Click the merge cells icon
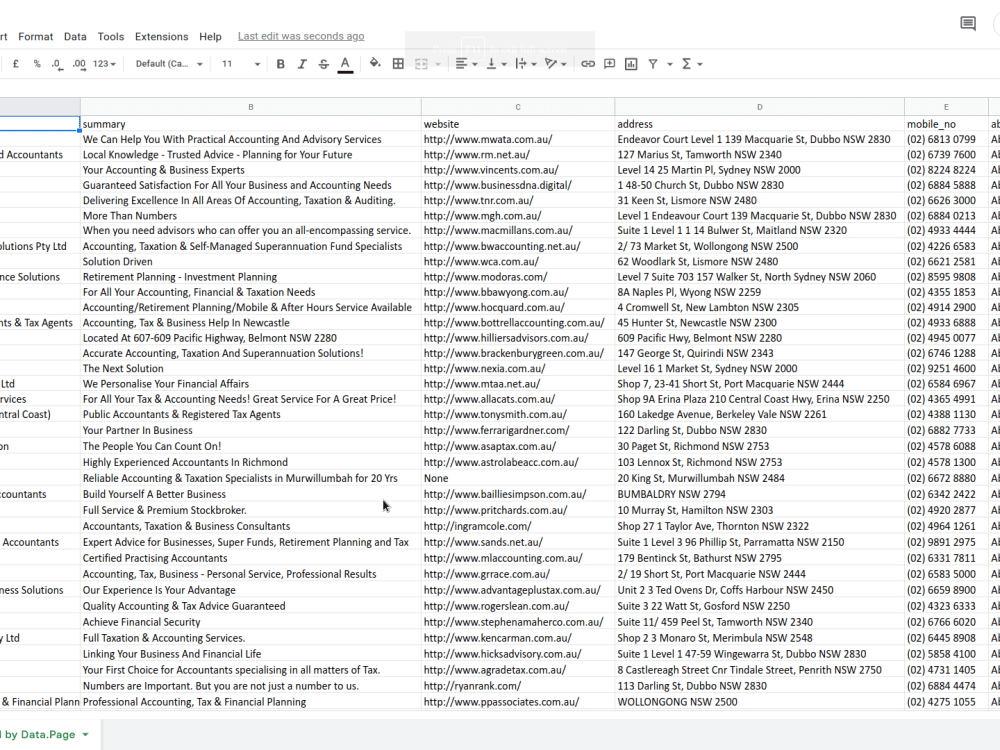This screenshot has height=750, width=1000. 421,64
